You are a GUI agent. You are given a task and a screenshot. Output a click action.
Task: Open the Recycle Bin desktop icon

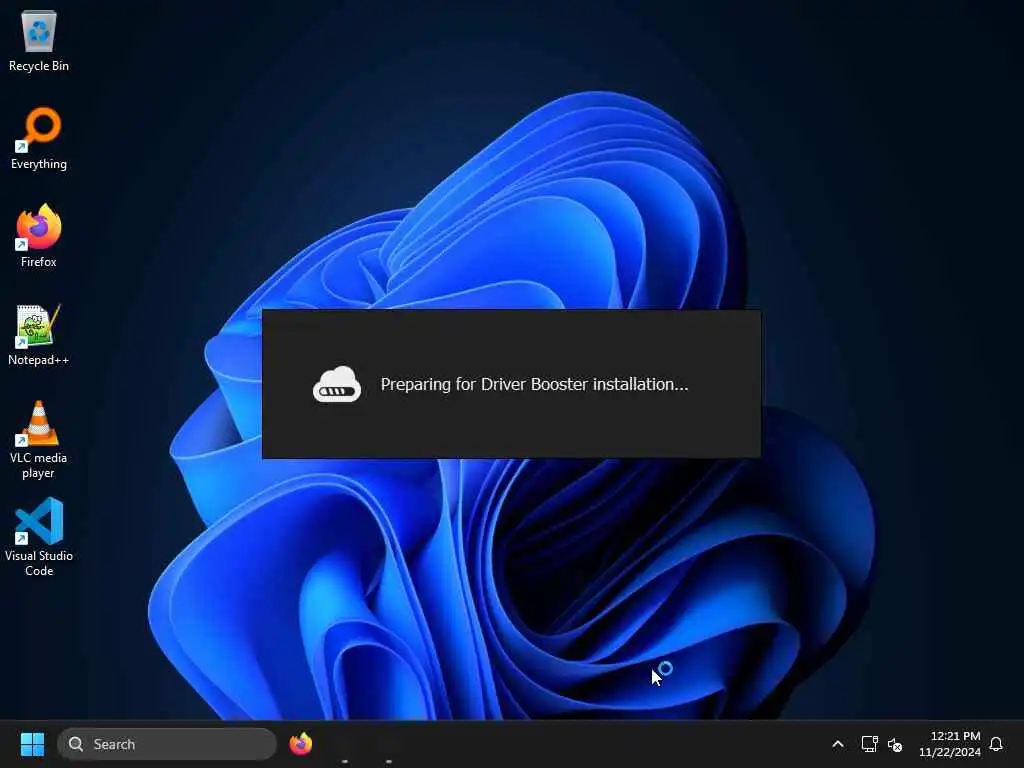click(x=39, y=40)
